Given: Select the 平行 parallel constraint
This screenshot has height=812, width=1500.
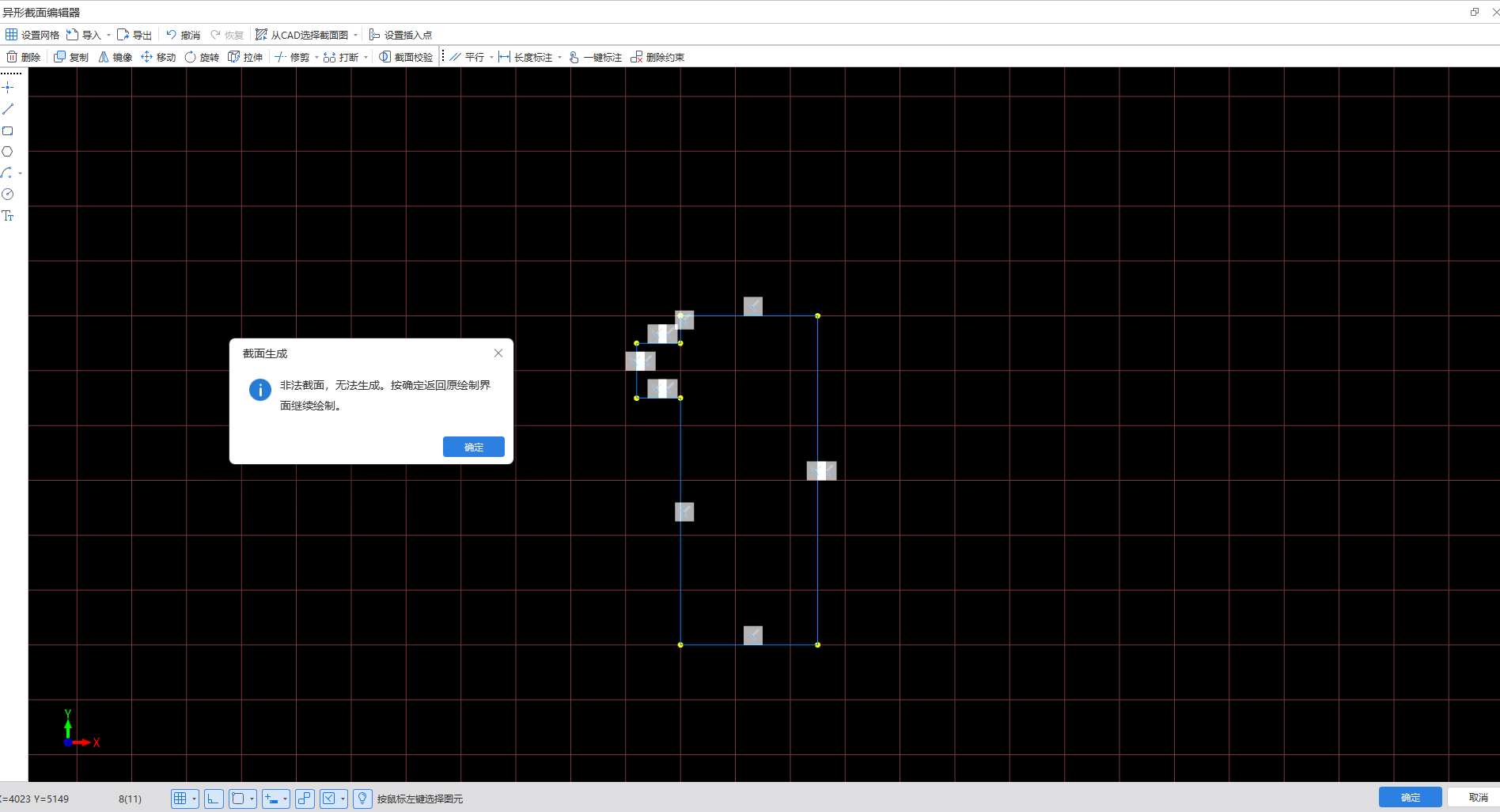Looking at the screenshot, I should pos(467,57).
